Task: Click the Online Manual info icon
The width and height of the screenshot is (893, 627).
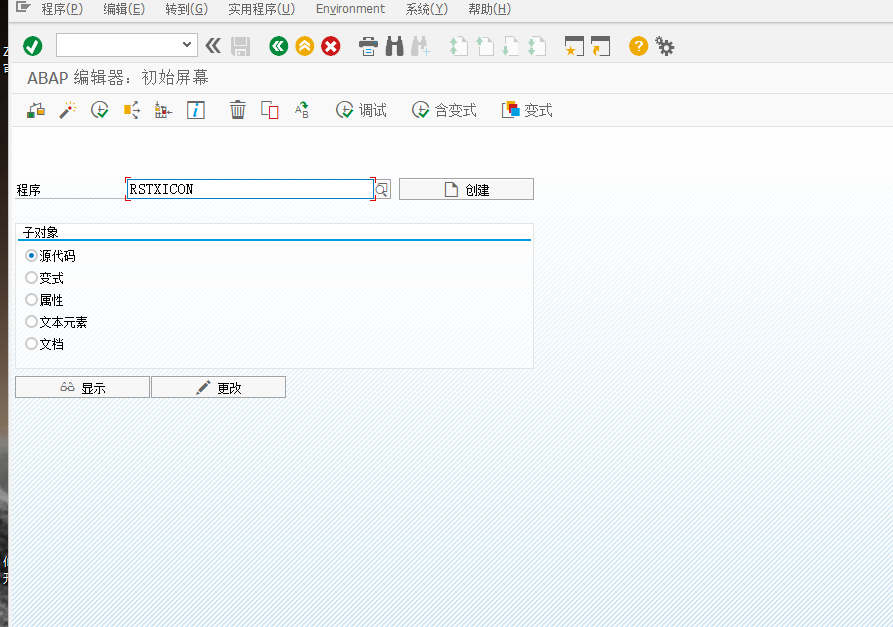Action: click(x=195, y=110)
